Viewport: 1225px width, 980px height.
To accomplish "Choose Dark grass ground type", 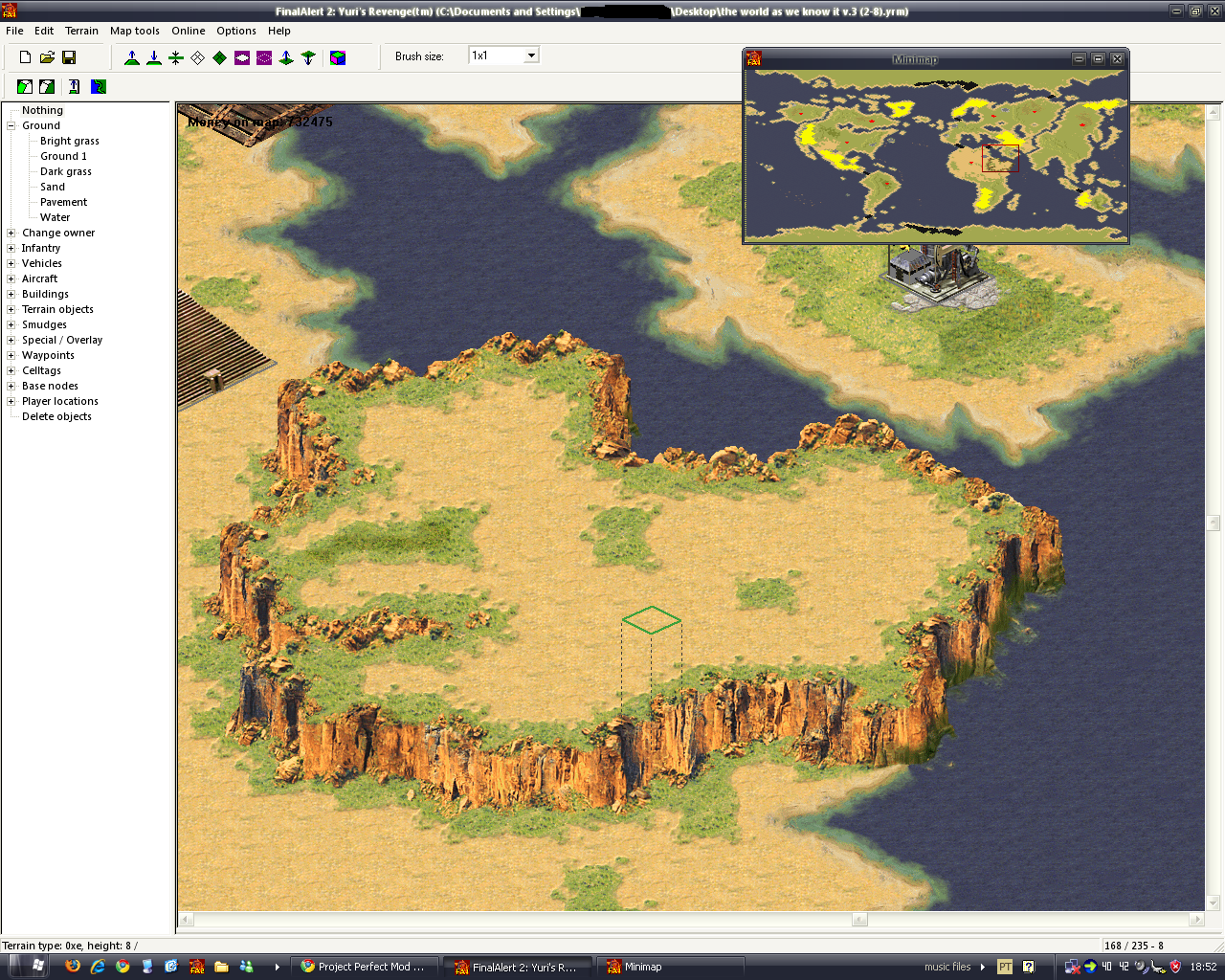I will coord(66,171).
